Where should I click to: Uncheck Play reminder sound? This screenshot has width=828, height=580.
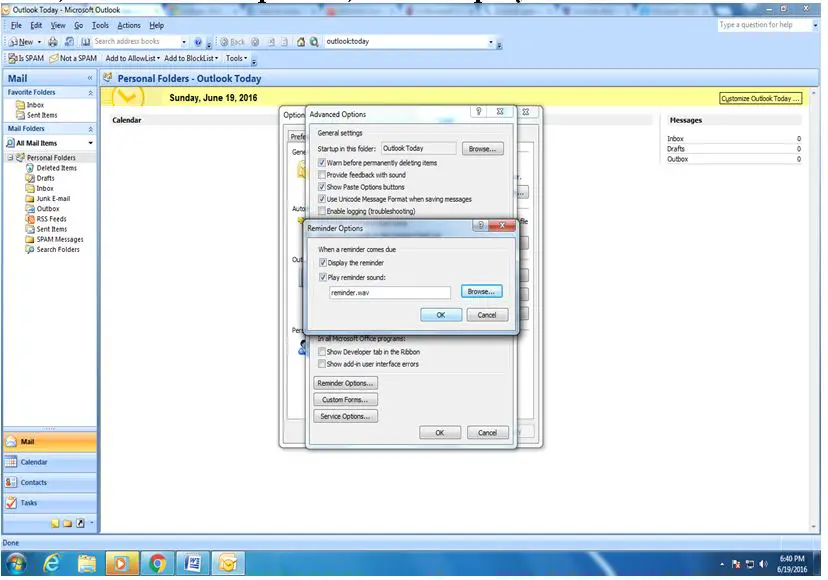click(323, 277)
